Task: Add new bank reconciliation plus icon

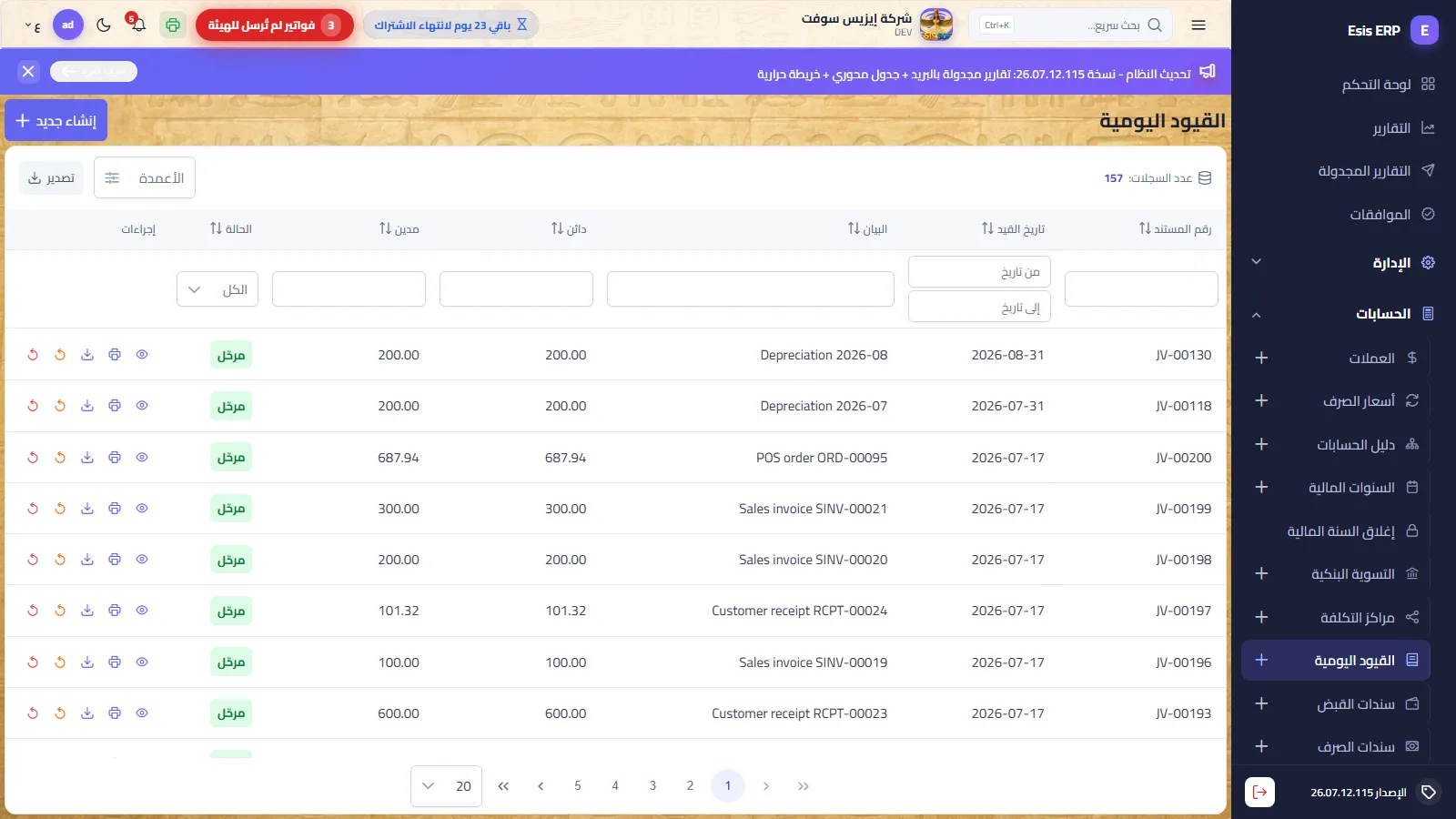Action: pyautogui.click(x=1261, y=573)
